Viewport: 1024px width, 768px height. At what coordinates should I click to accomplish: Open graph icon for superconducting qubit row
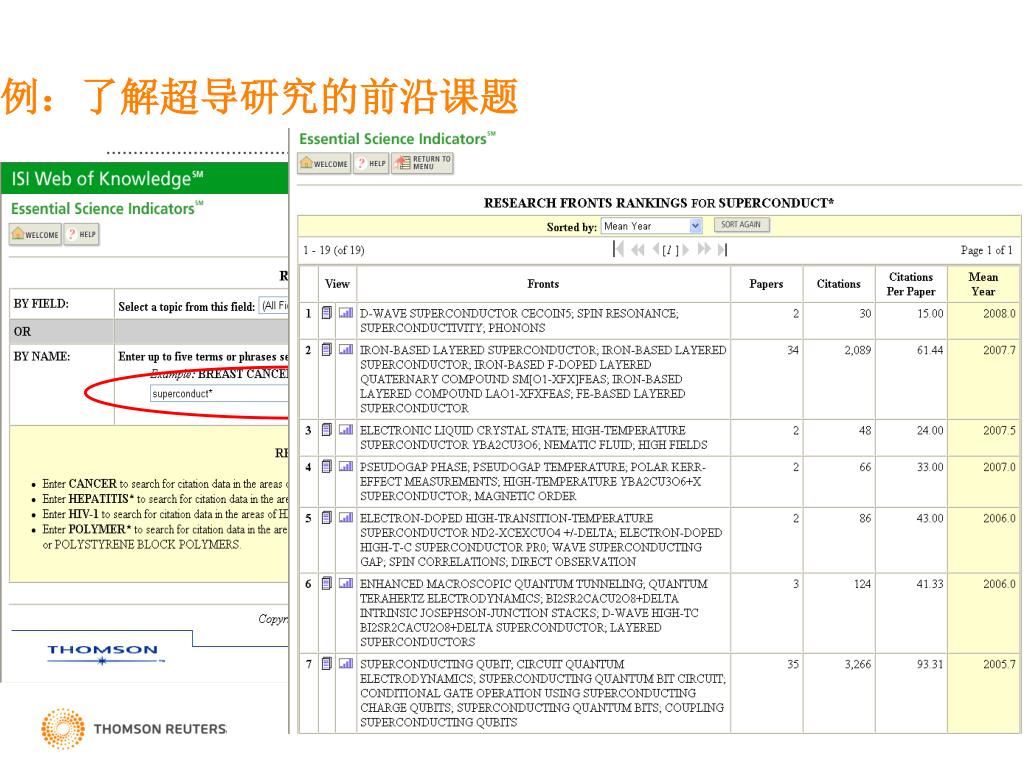pyautogui.click(x=346, y=664)
